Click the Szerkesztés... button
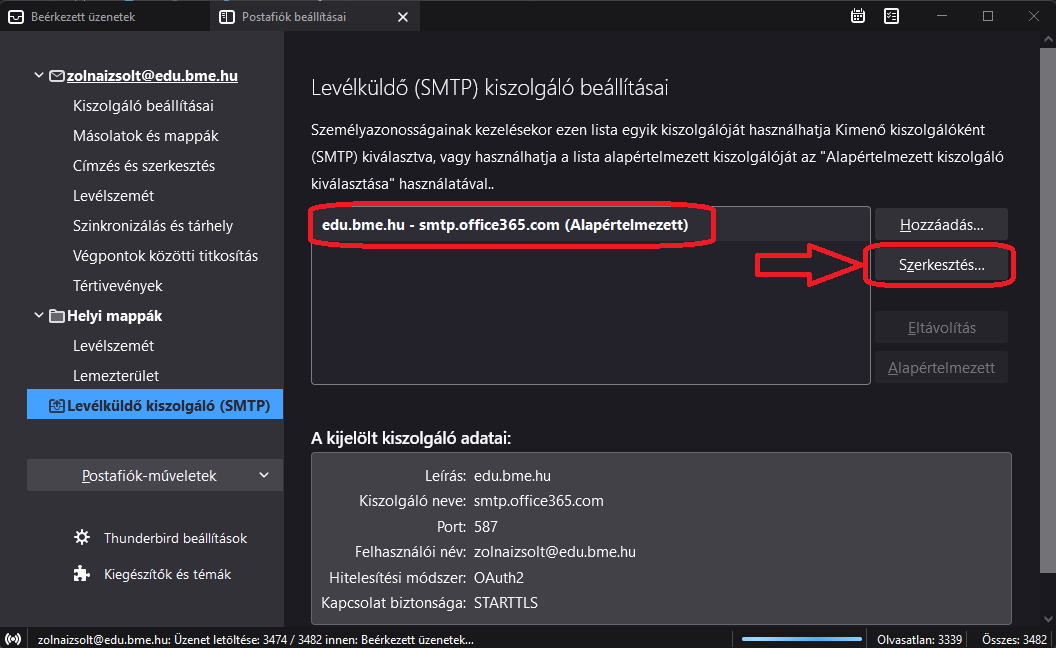 tap(942, 265)
